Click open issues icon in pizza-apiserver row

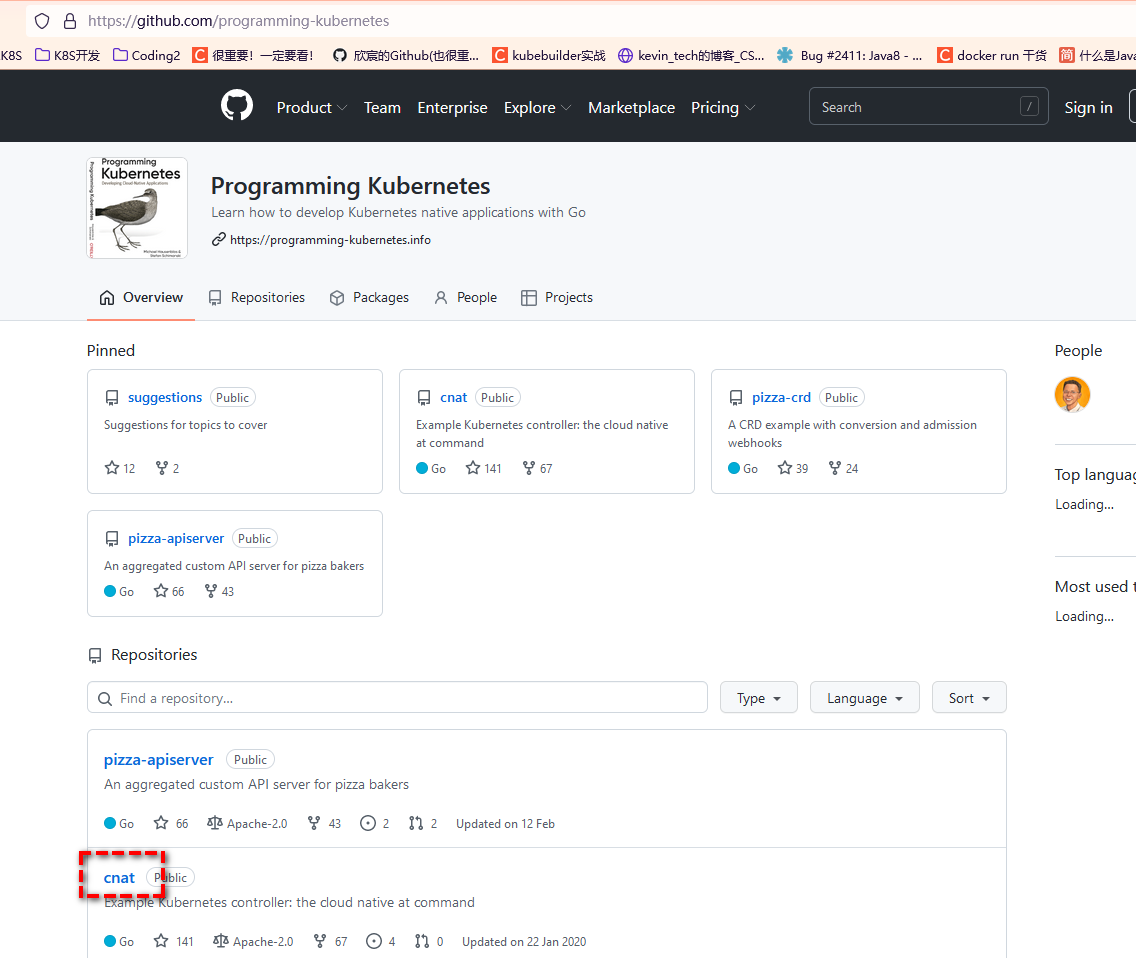point(368,823)
